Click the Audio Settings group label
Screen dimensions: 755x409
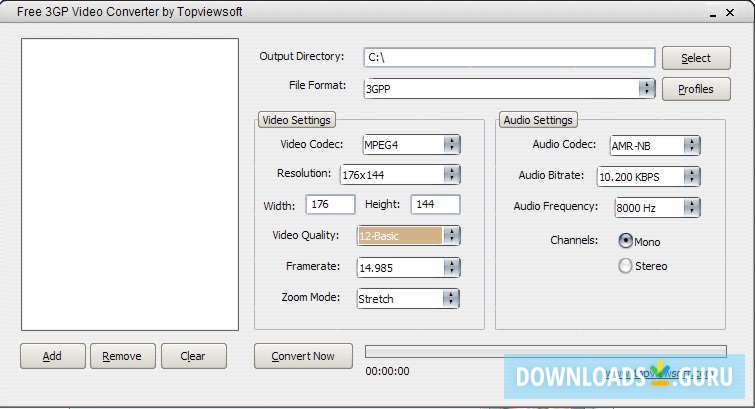(538, 120)
